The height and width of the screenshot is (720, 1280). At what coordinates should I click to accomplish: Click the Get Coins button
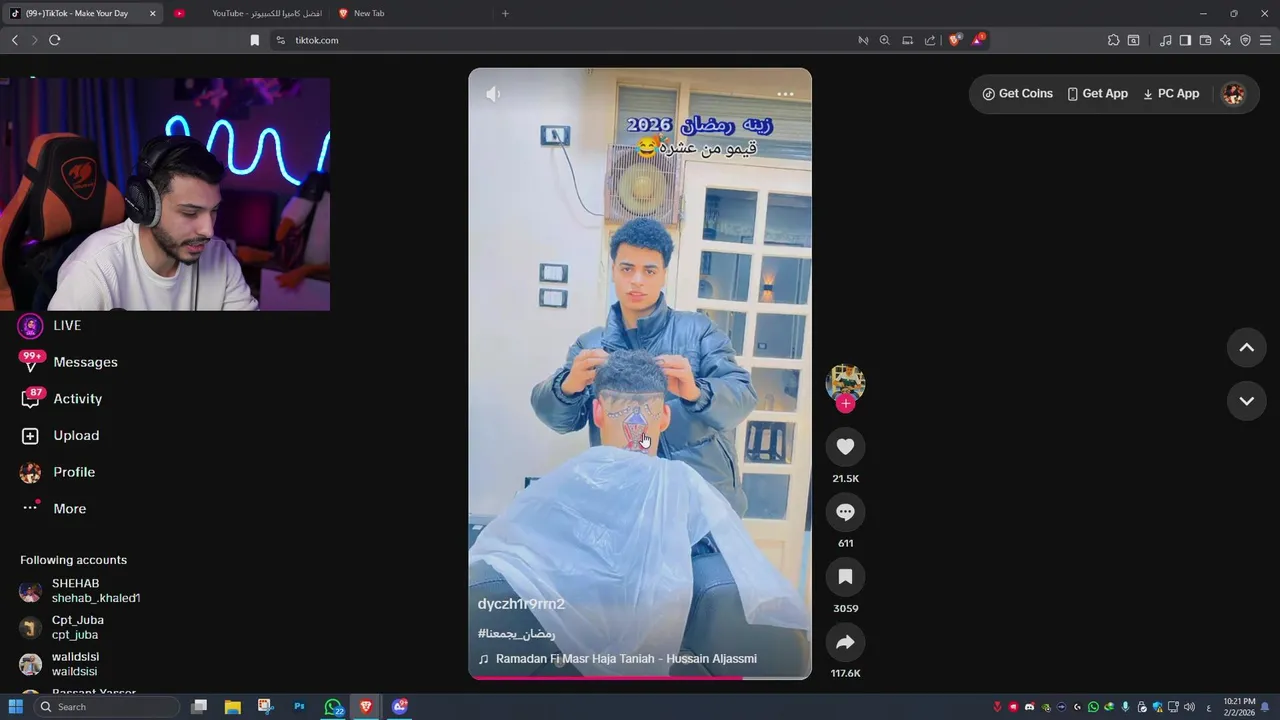(1018, 94)
